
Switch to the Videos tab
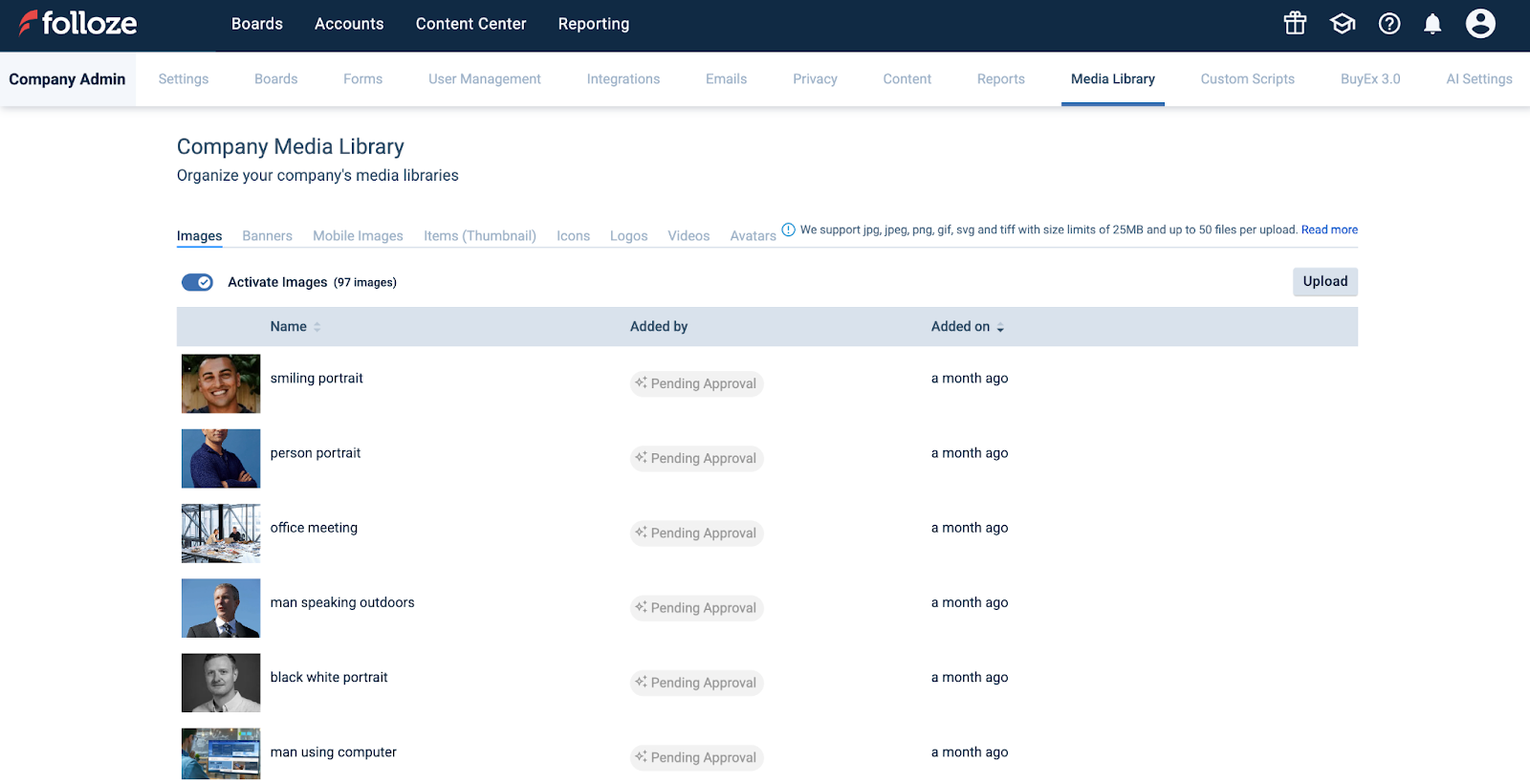tap(688, 236)
